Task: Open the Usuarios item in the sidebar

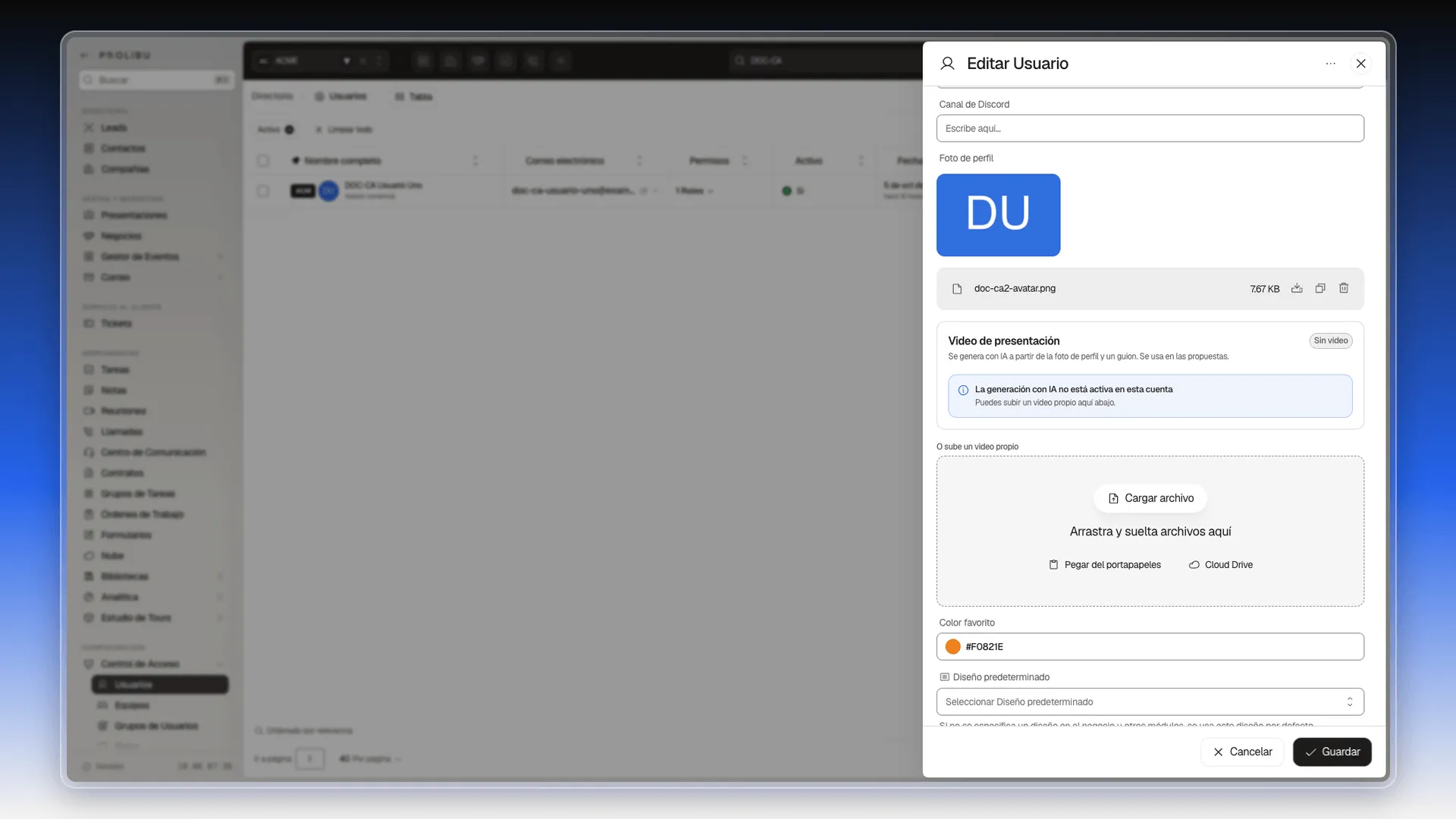Action: pos(160,685)
